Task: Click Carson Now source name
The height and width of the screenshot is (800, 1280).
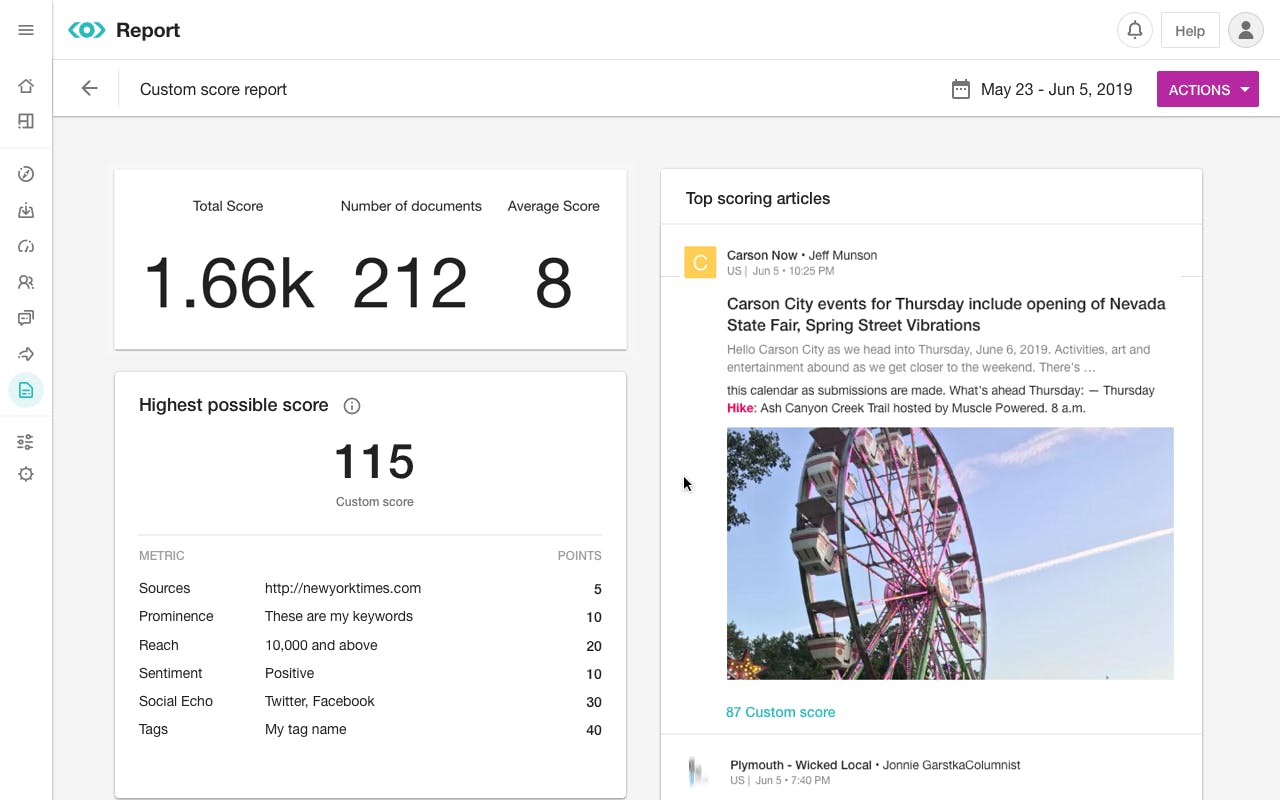Action: pyautogui.click(x=762, y=255)
